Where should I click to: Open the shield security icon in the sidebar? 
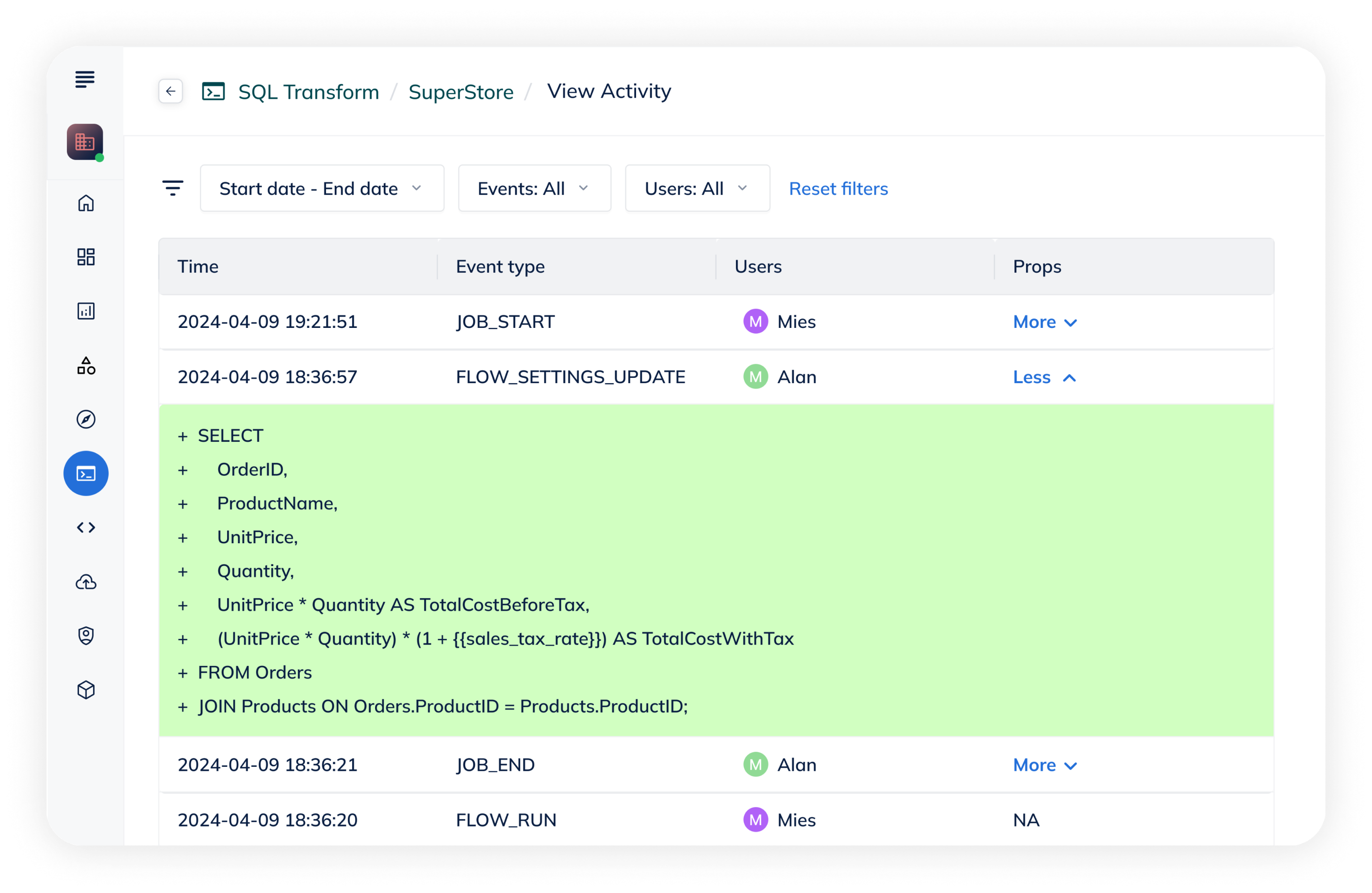tap(86, 635)
